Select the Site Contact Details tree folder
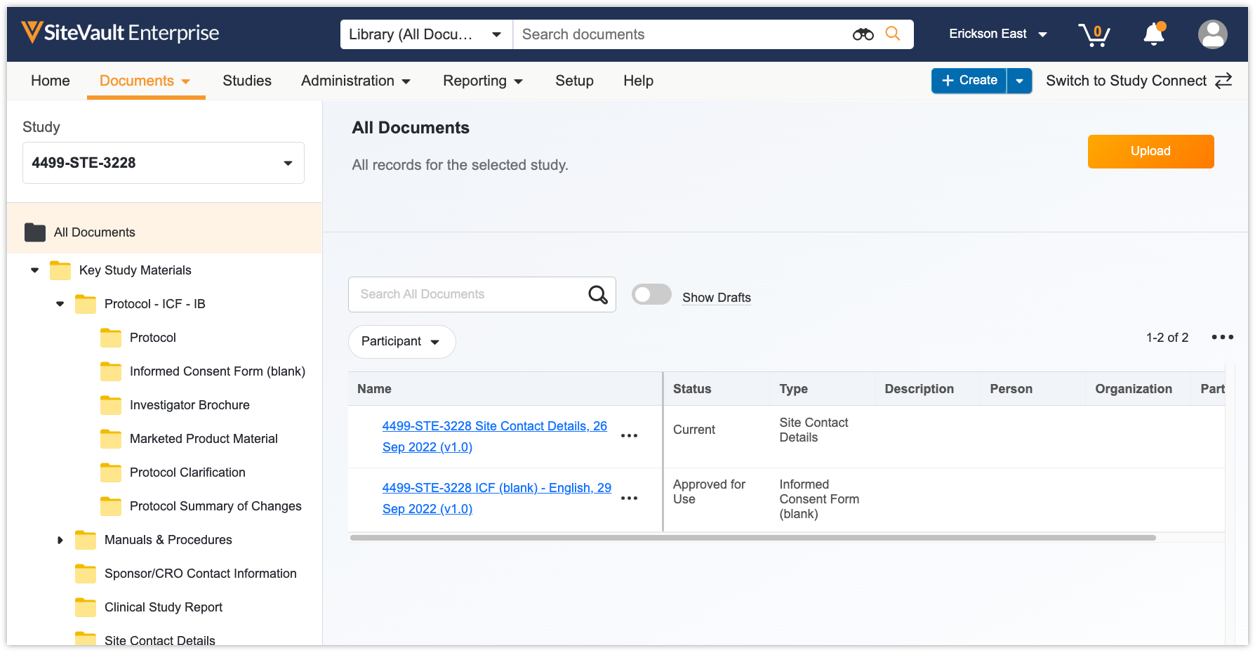1255x652 pixels. click(160, 640)
